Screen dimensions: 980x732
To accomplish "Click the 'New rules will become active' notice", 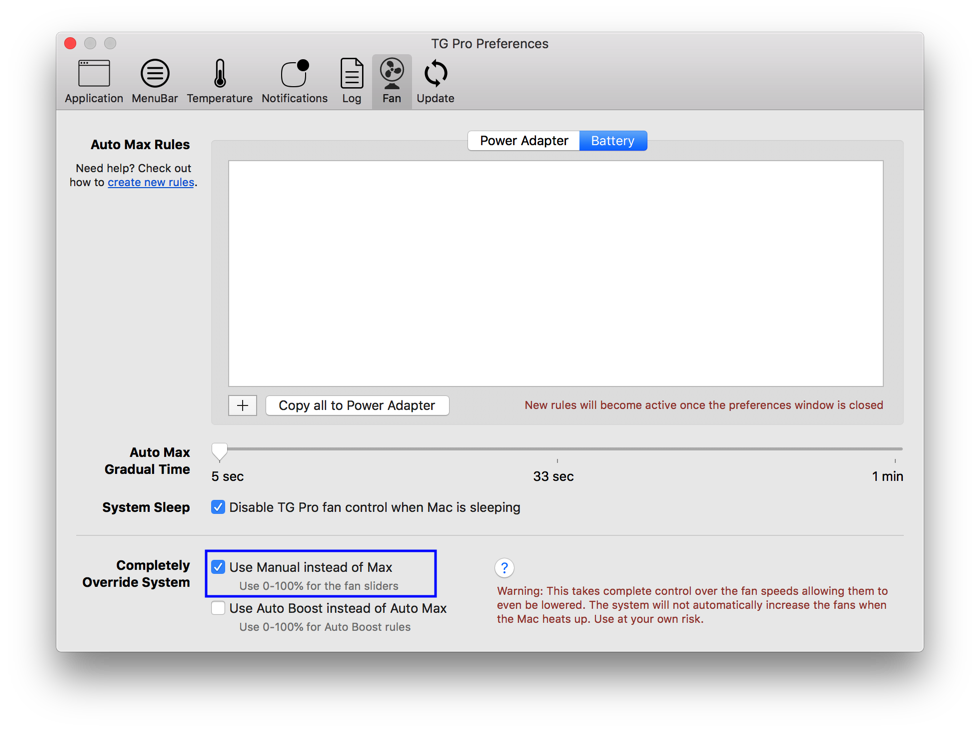I will (x=704, y=405).
